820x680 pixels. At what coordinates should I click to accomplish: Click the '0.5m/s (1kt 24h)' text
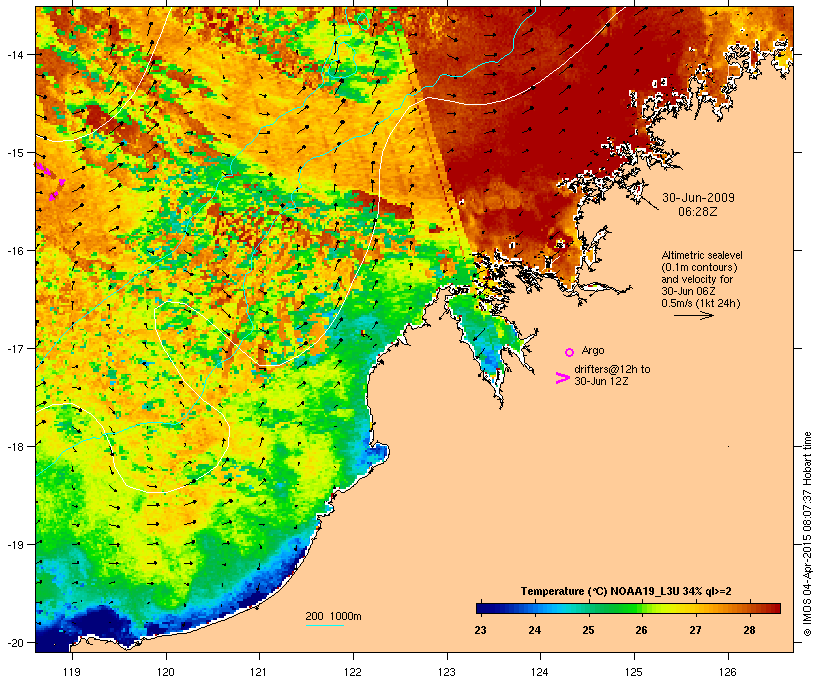pos(701,303)
